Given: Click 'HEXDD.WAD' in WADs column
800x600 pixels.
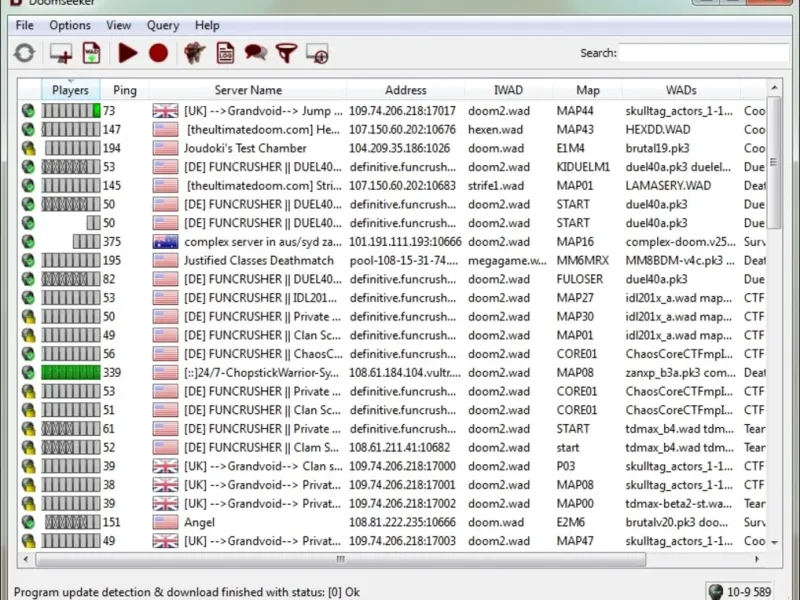Looking at the screenshot, I should [x=658, y=130].
